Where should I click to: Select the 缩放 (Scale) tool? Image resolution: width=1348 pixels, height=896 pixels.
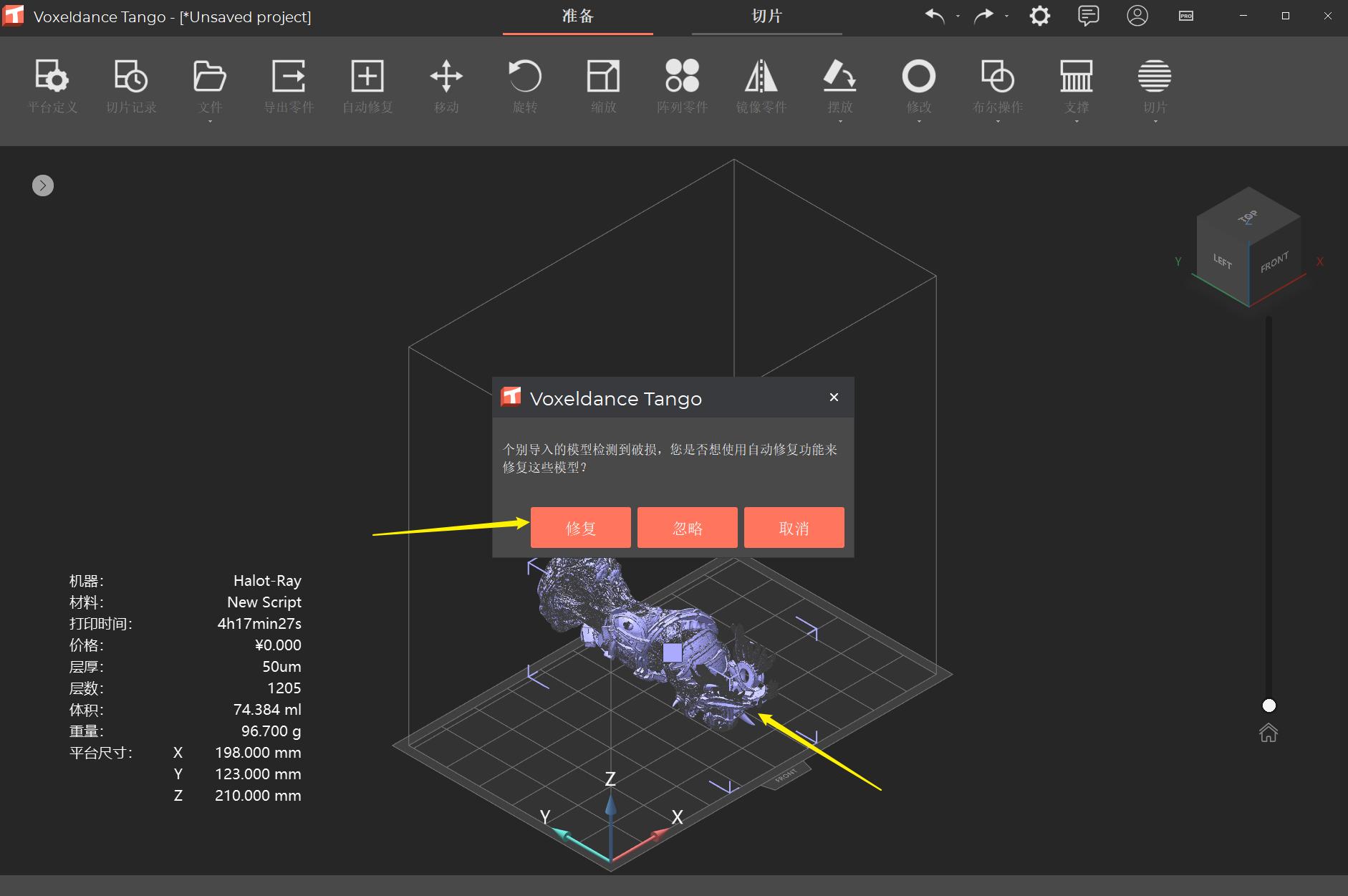click(602, 86)
